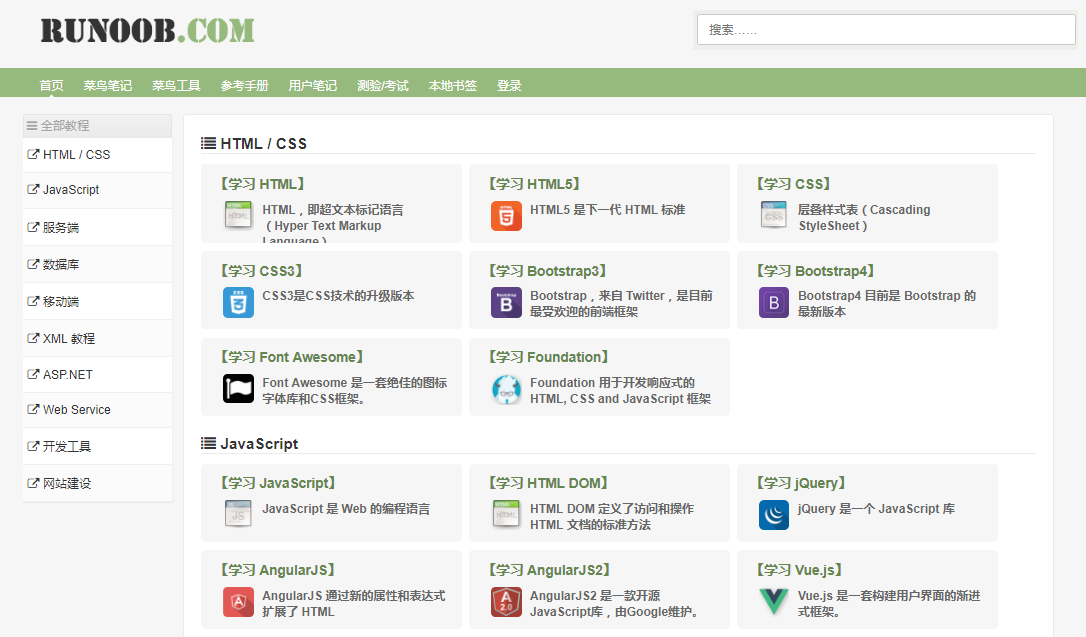Click the jQuery blue swirl icon
The image size is (1086, 637).
pyautogui.click(x=774, y=514)
